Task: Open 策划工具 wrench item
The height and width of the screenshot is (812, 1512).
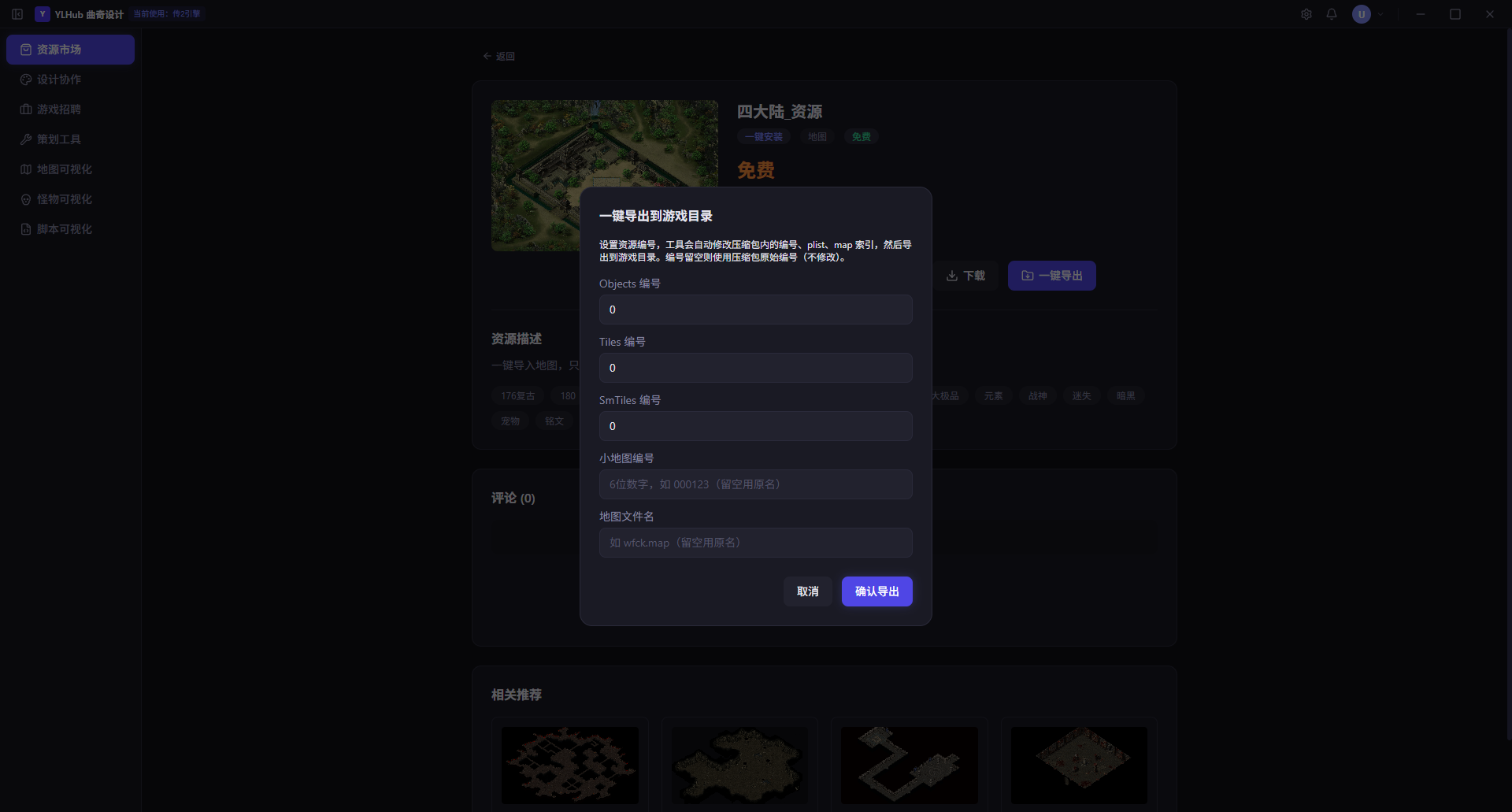Action: coord(70,139)
